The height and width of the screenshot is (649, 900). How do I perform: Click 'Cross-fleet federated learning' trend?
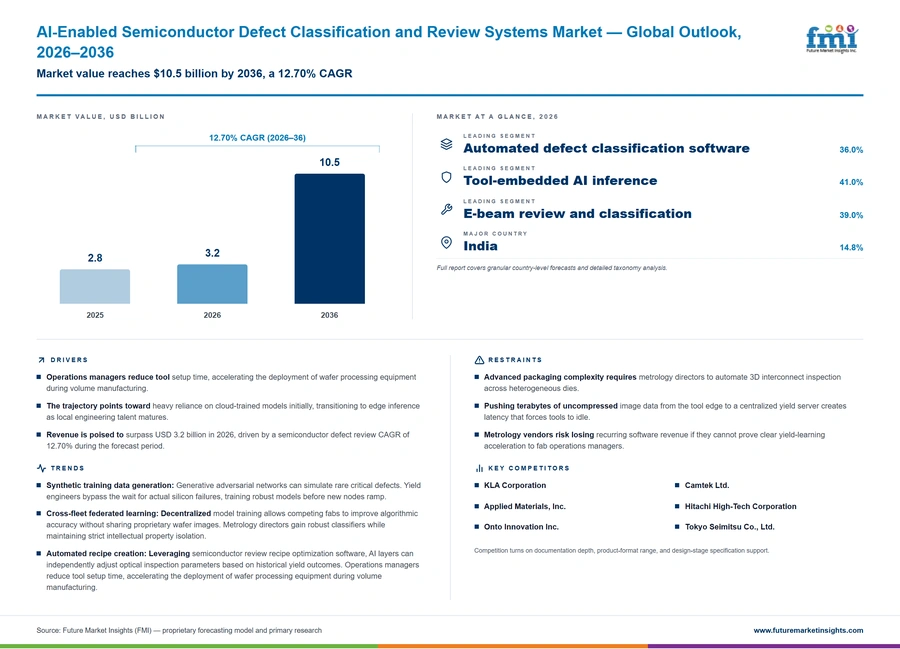coord(102,514)
